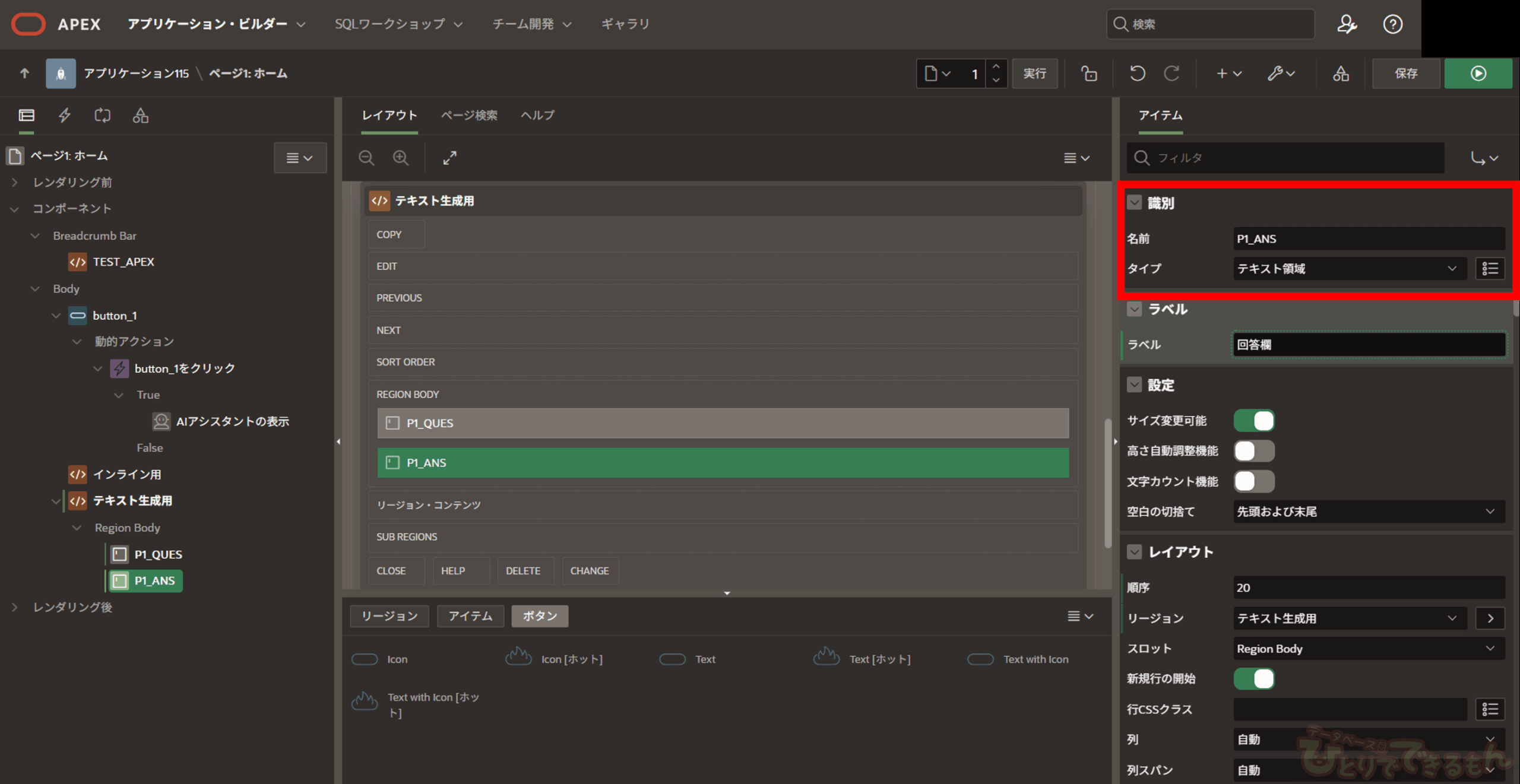Open the SQLワークショップ menu

(398, 24)
